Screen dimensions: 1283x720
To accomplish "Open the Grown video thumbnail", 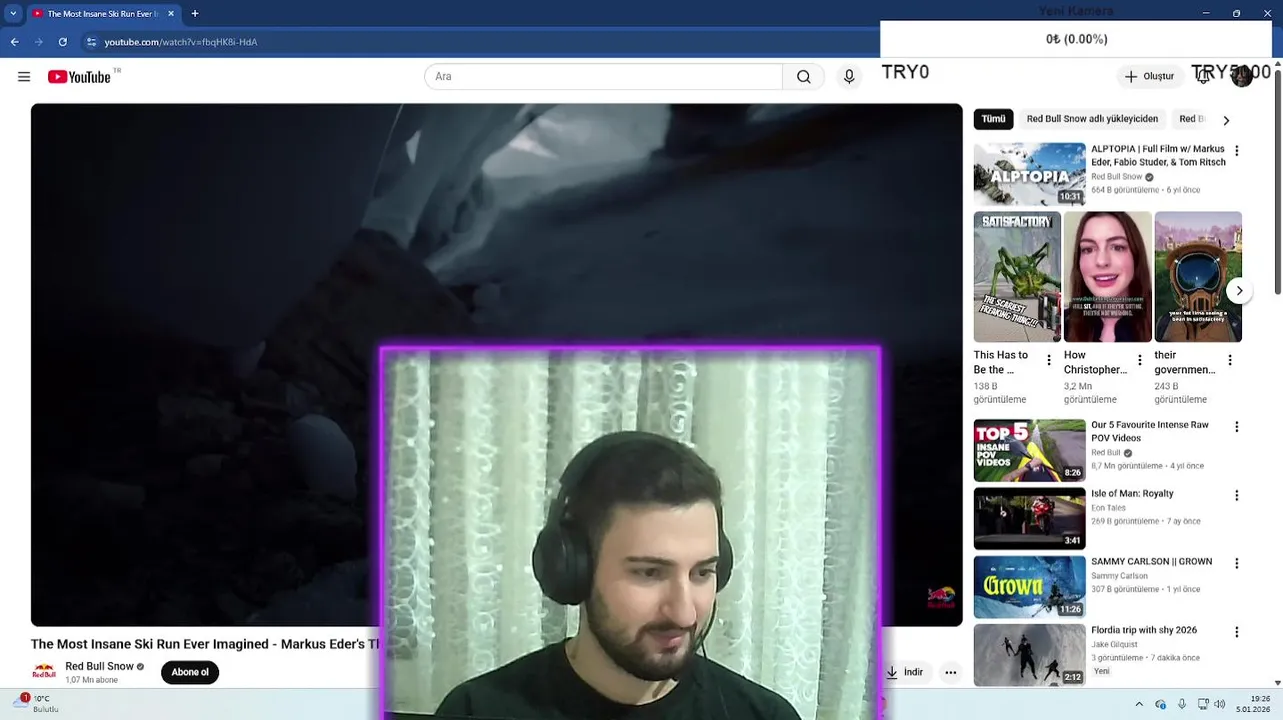I will (1029, 587).
